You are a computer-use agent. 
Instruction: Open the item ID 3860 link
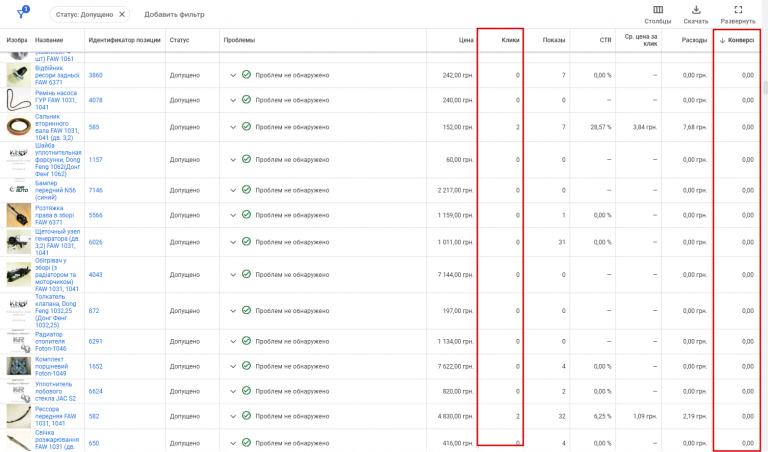96,75
